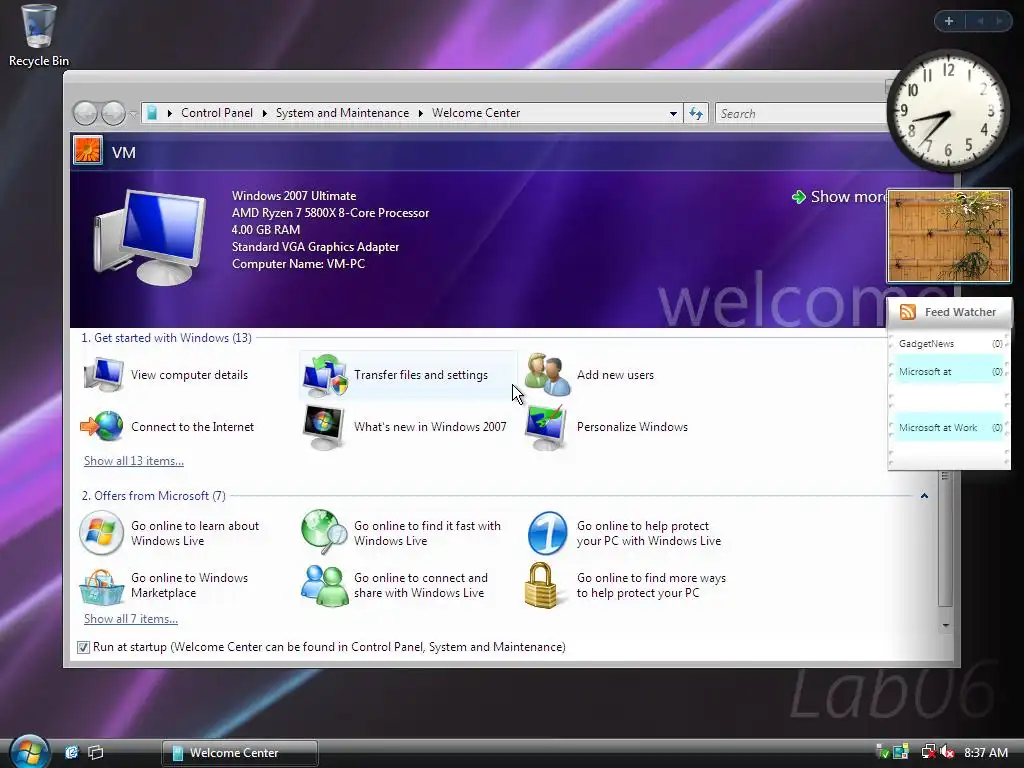Select Go online to find it fast text

coord(427,533)
